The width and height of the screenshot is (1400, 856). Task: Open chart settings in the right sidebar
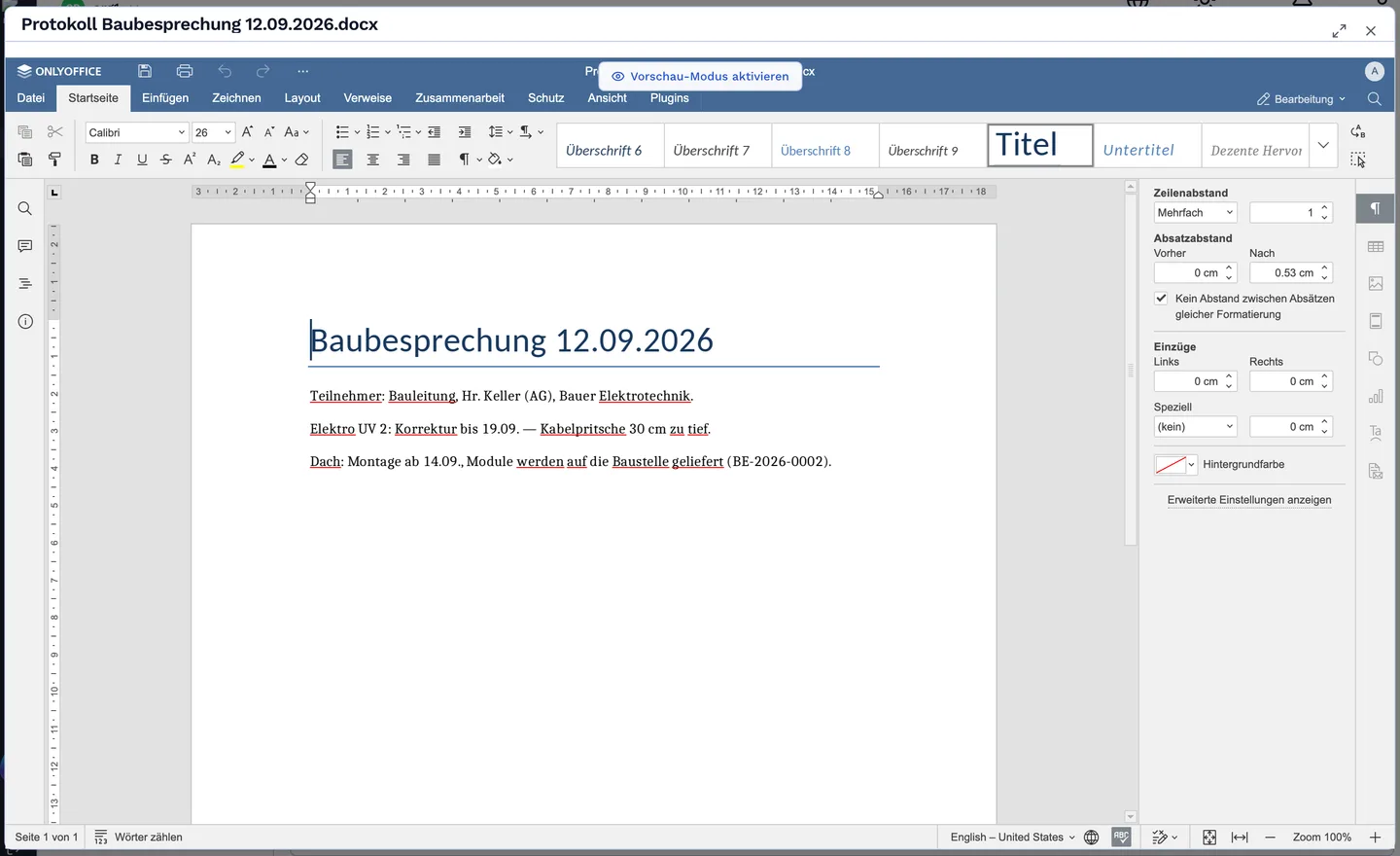pos(1376,396)
